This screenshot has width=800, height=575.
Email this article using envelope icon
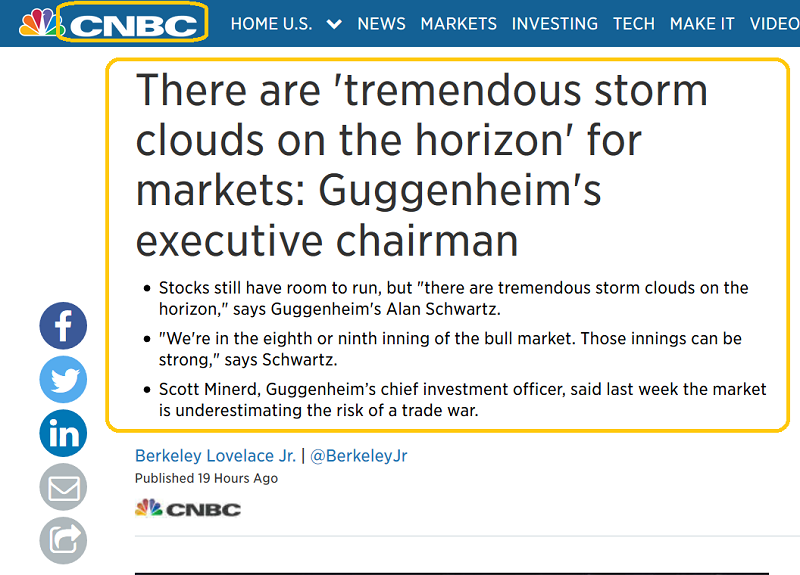tap(63, 487)
